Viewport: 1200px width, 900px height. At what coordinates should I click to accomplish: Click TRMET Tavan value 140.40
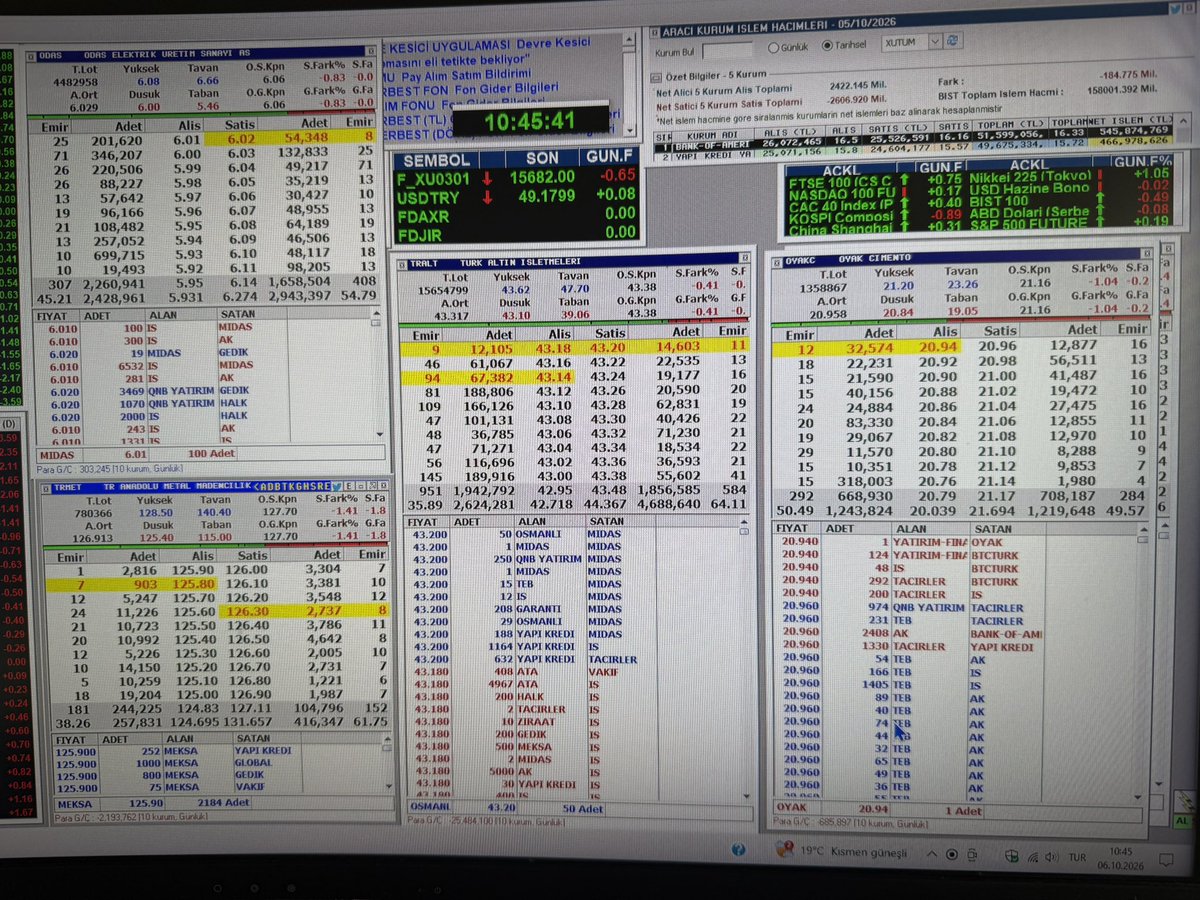(213, 511)
